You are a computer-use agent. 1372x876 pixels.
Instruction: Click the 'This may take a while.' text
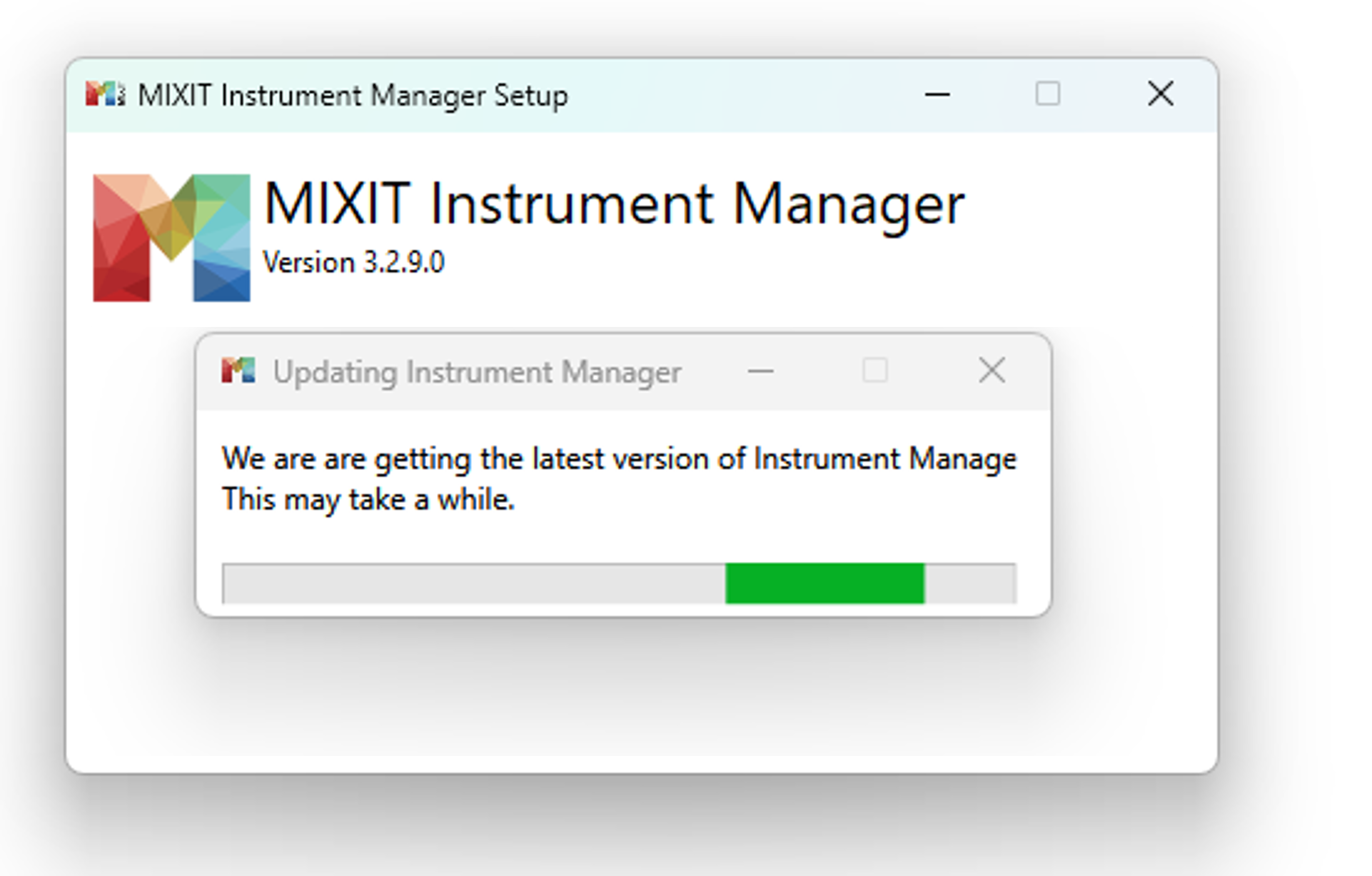point(368,500)
